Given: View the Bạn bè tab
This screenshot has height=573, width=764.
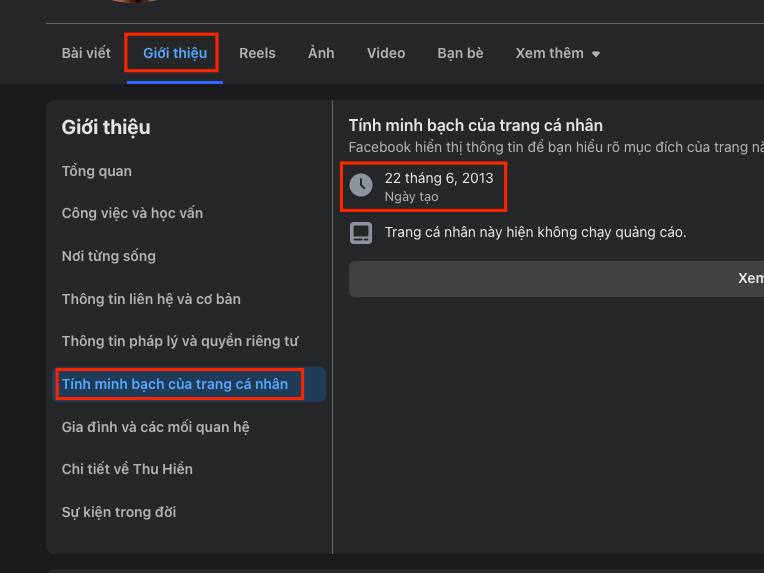Looking at the screenshot, I should pos(460,53).
